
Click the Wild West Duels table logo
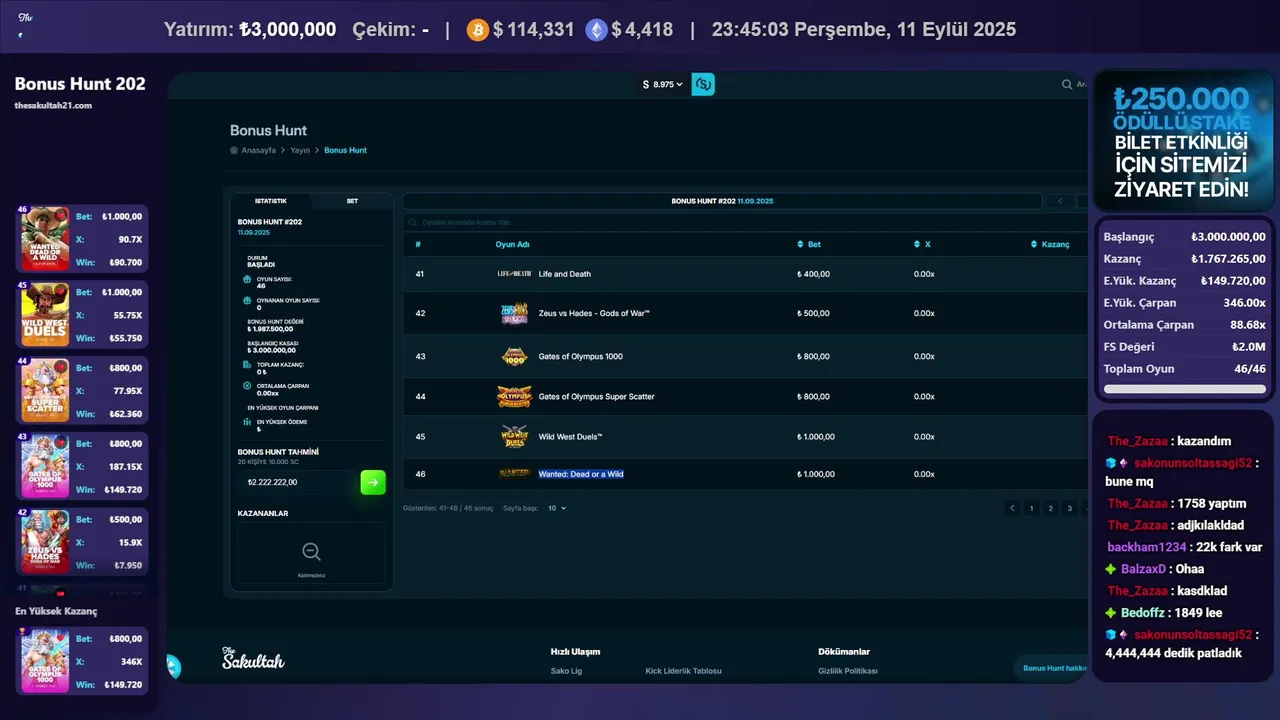pos(514,436)
